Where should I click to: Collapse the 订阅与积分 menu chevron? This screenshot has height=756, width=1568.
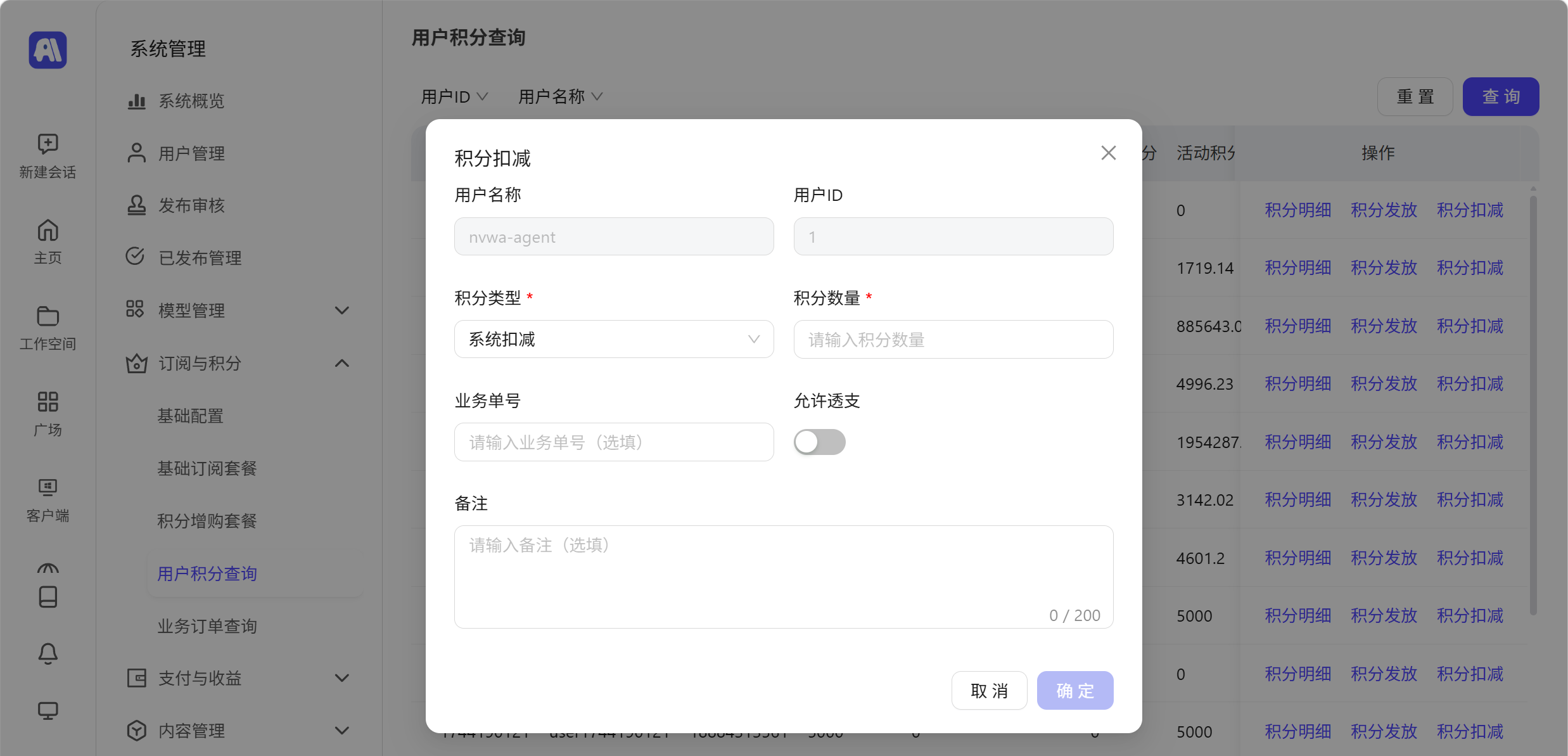point(342,363)
